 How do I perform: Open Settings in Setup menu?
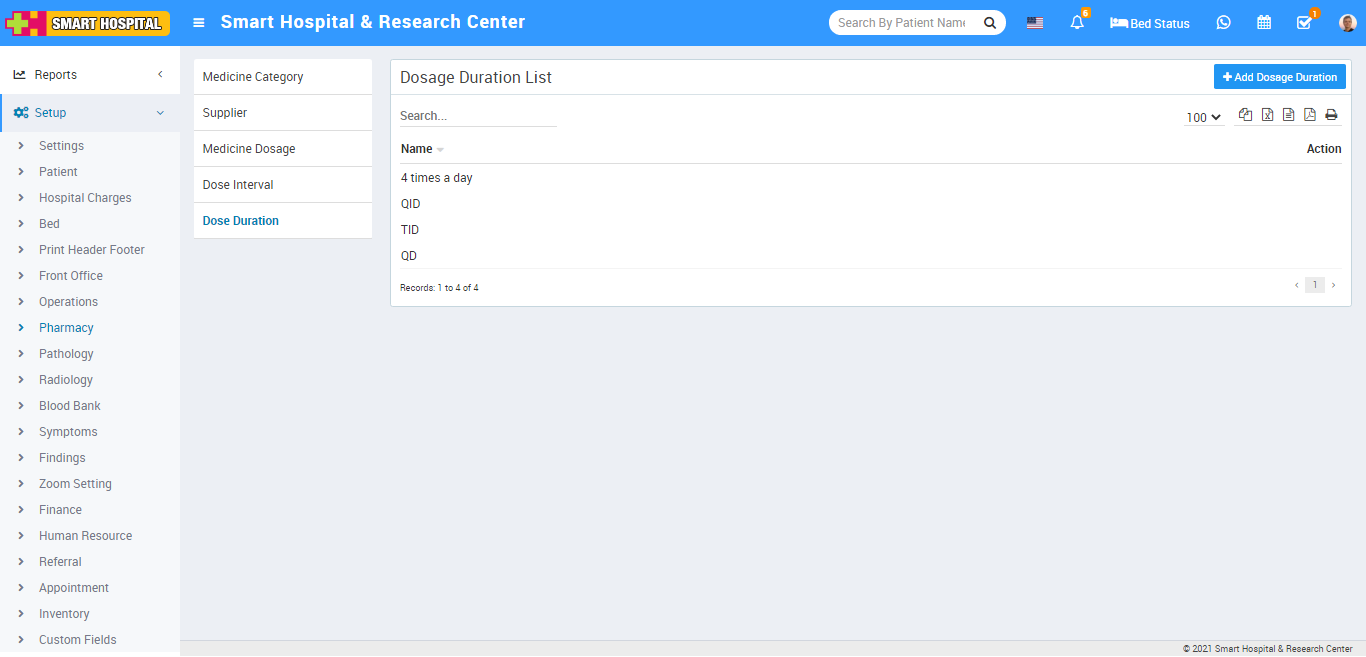tap(61, 146)
